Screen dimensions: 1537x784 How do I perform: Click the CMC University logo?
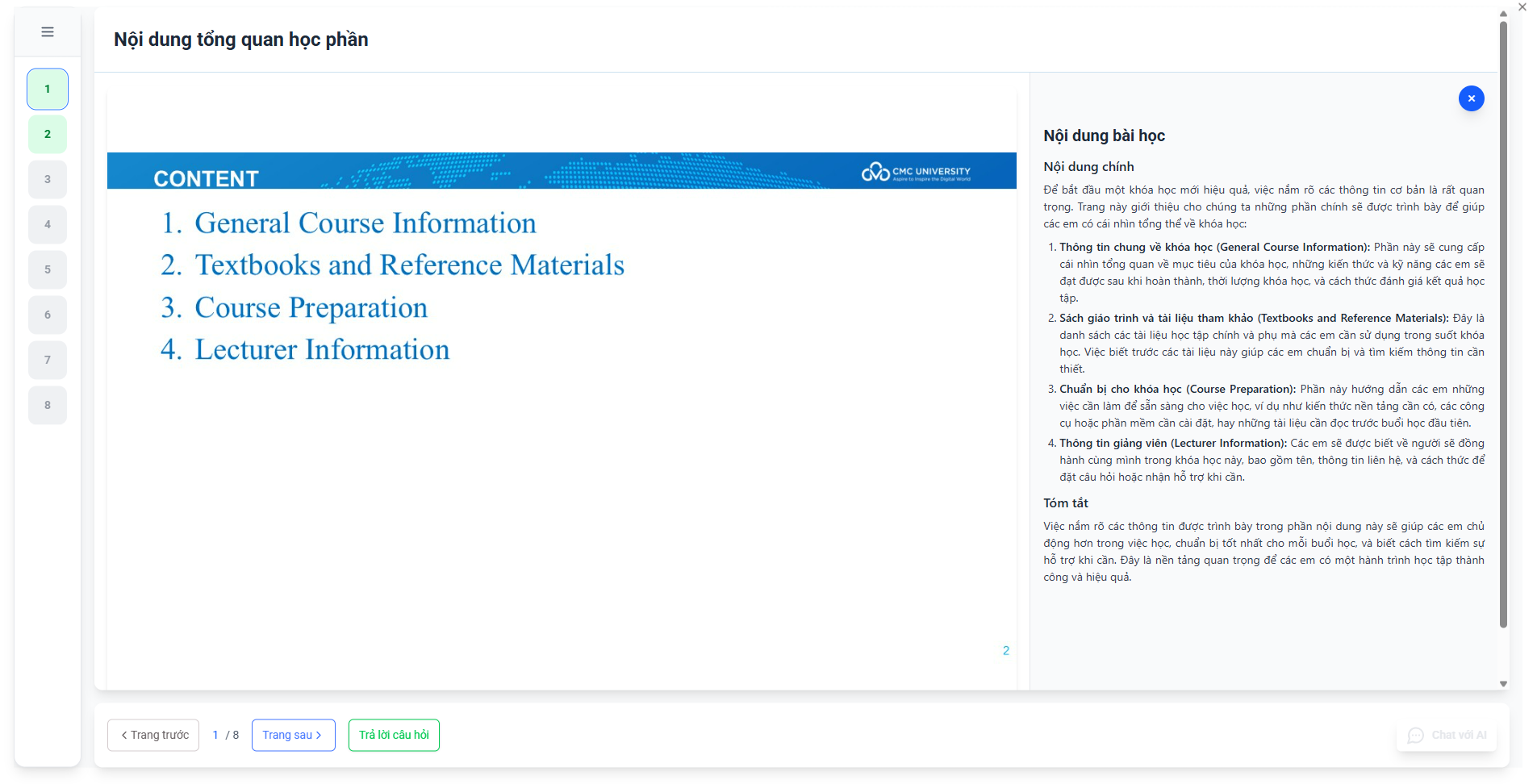(x=916, y=172)
